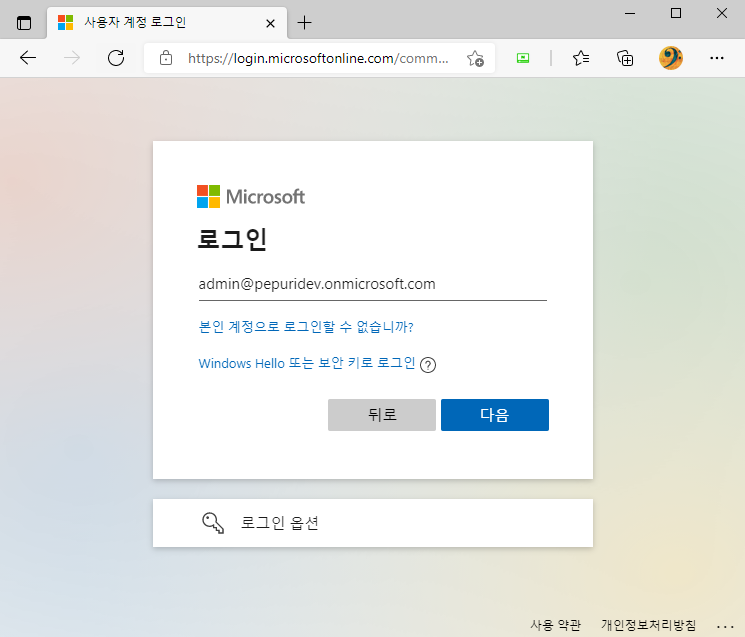Close the browser window
Viewport: 745px width, 637px height.
pyautogui.click(x=722, y=13)
